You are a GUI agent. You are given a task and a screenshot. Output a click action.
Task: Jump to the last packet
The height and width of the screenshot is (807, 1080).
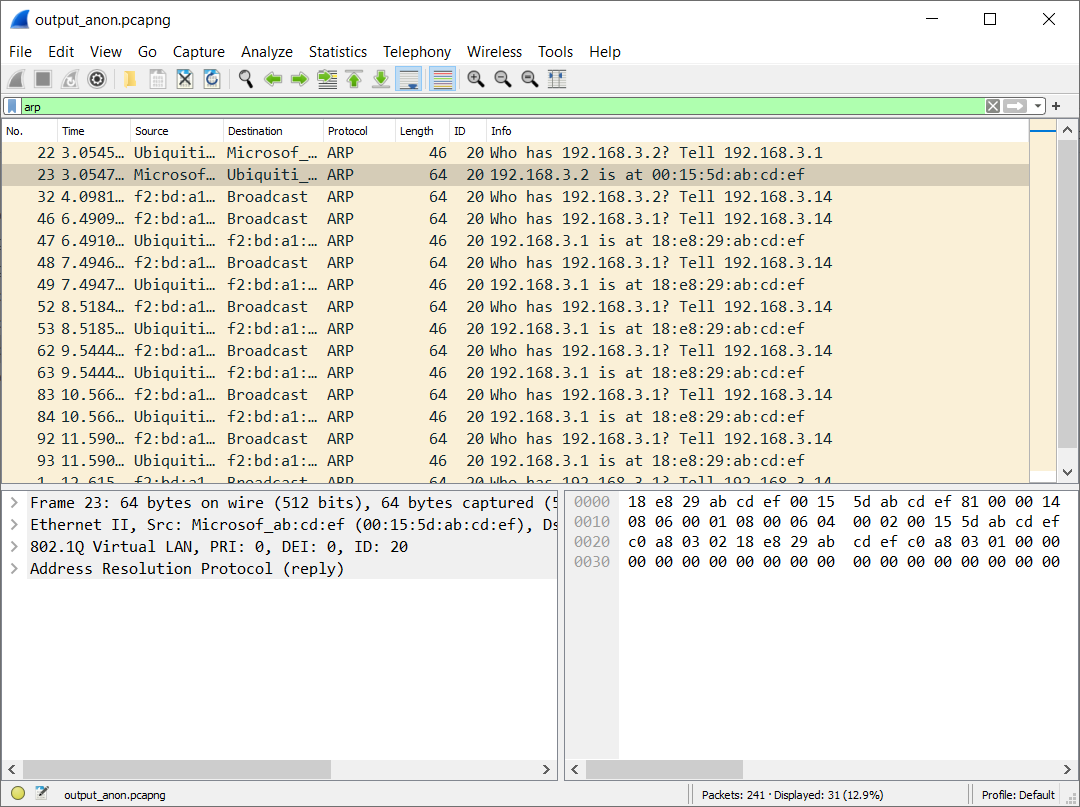pos(381,79)
